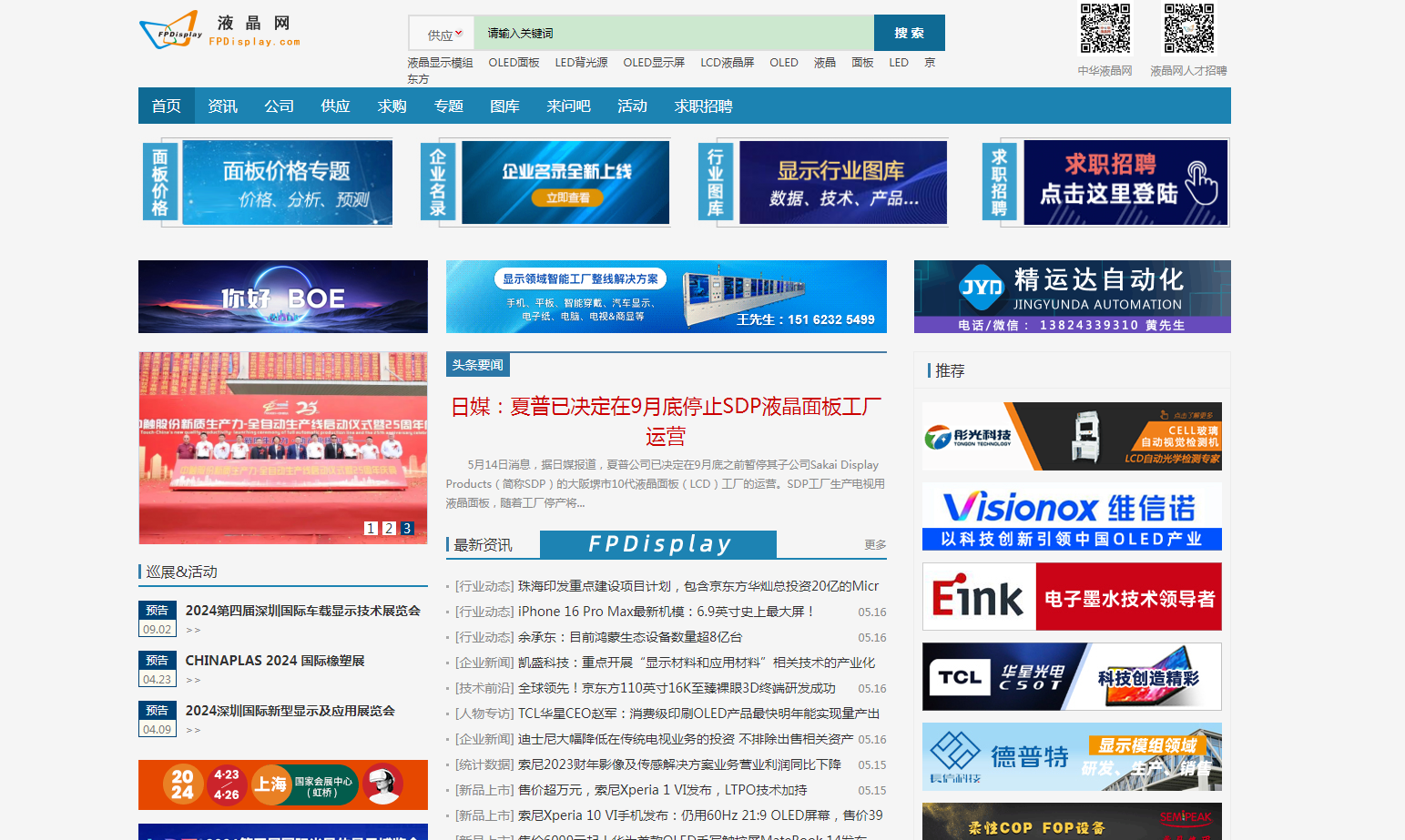1405x840 pixels.
Task: Open the 液晶网人才招聘 QR code
Action: coord(1188,29)
